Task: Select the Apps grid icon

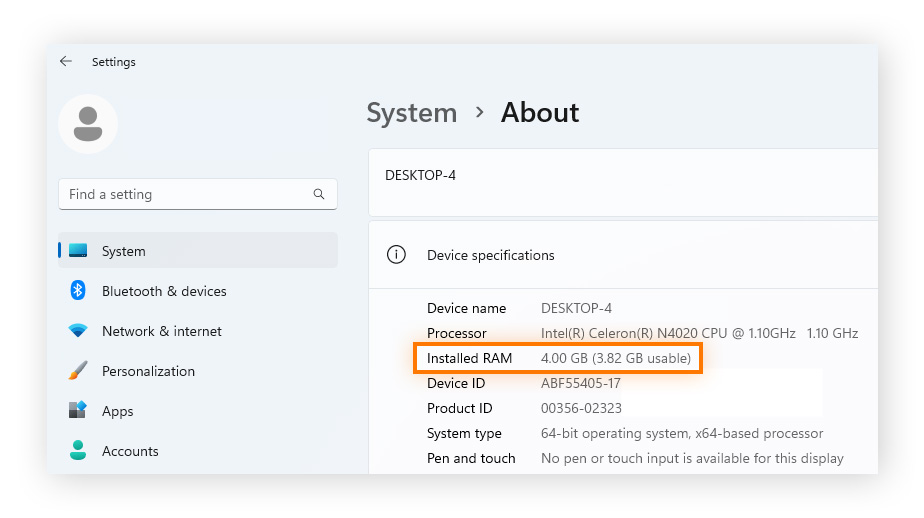Action: click(78, 410)
